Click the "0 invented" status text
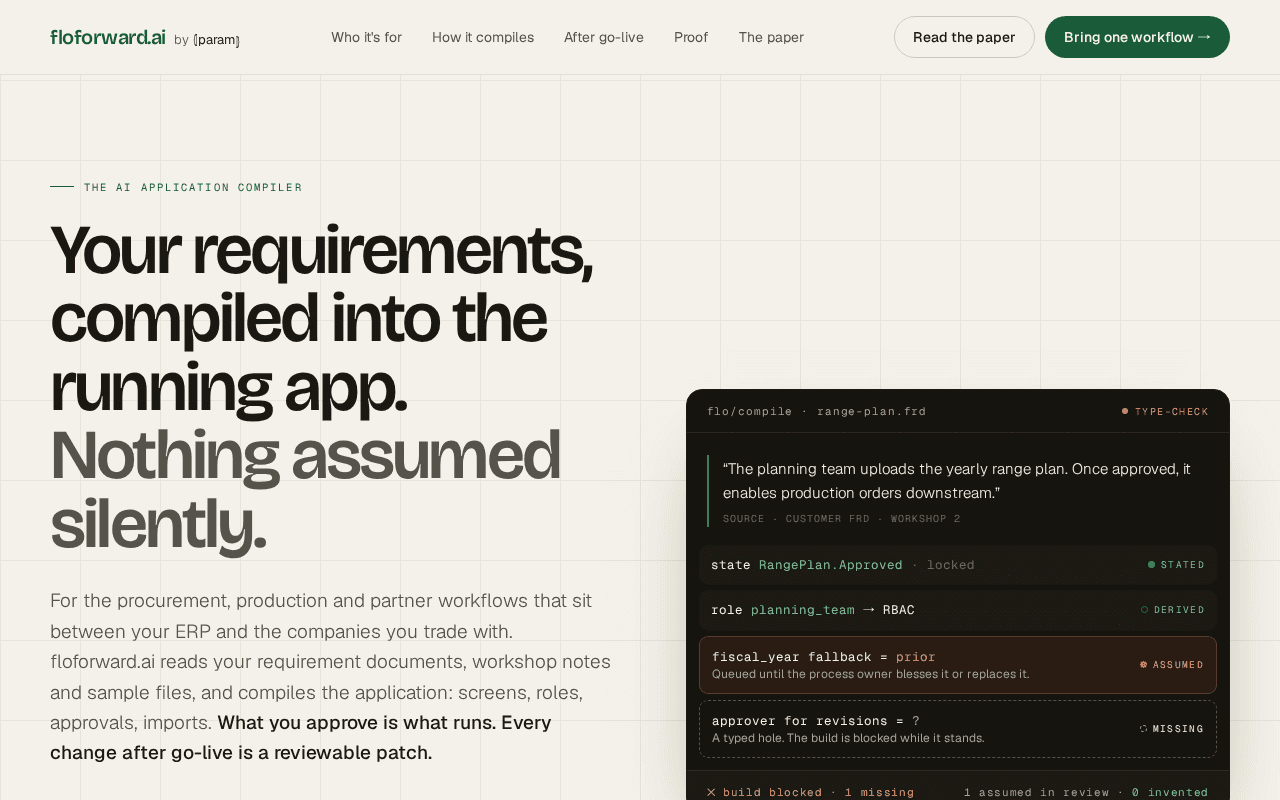The height and width of the screenshot is (800, 1280). (1170, 792)
